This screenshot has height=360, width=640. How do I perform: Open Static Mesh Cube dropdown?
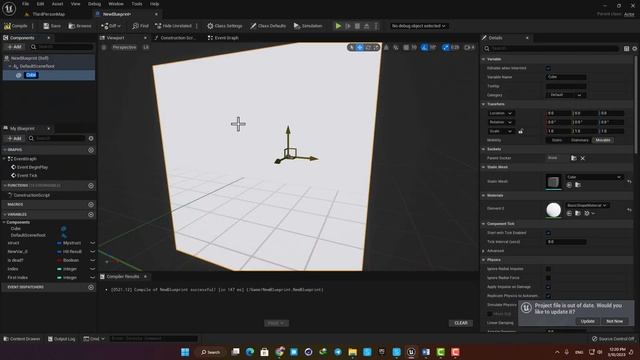pyautogui.click(x=594, y=177)
